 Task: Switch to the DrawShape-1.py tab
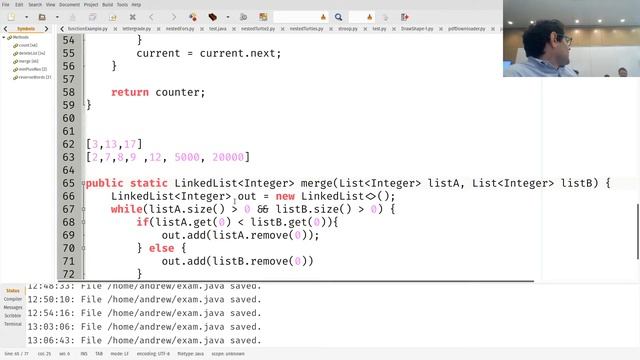click(x=417, y=29)
